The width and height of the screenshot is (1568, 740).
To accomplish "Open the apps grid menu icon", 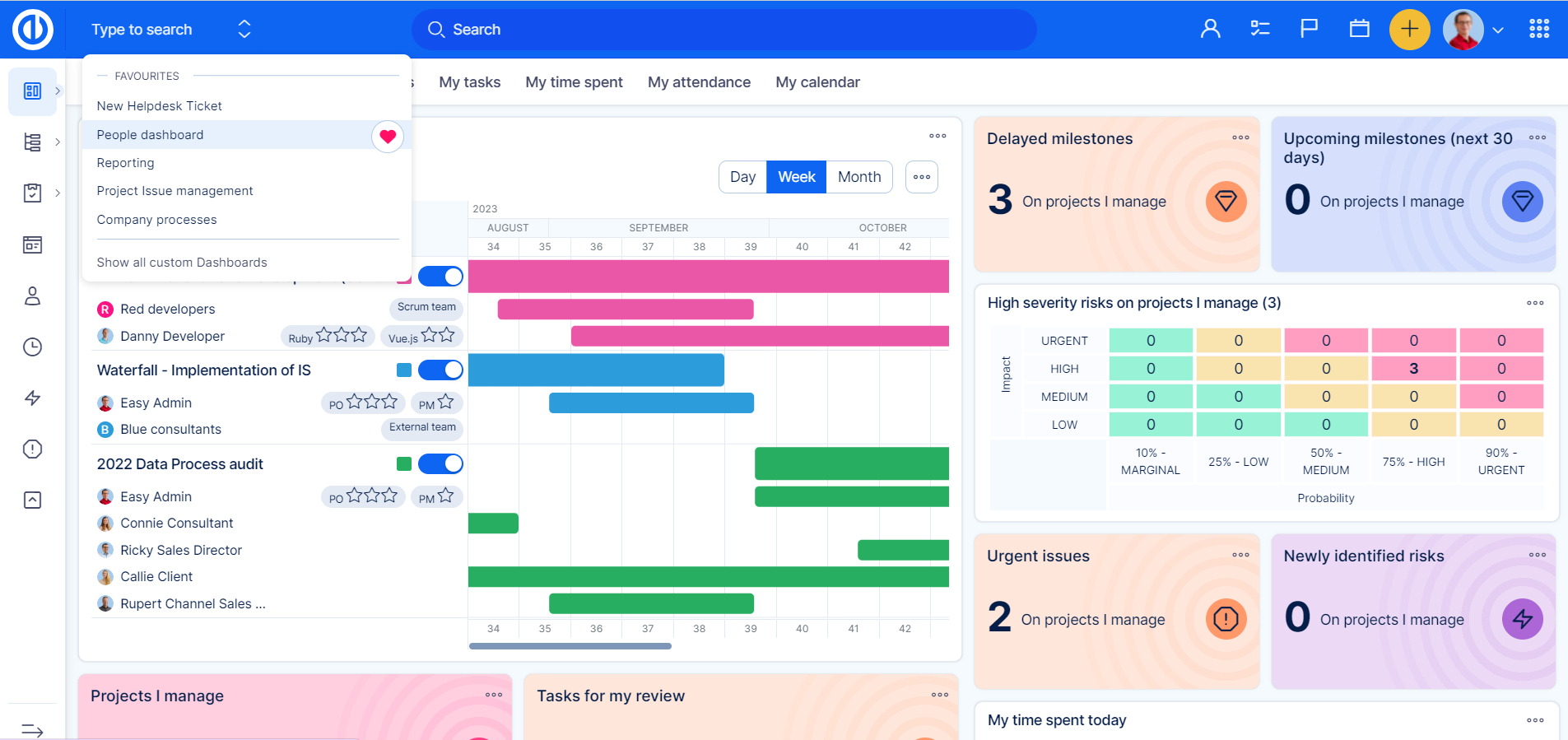I will 1538,30.
